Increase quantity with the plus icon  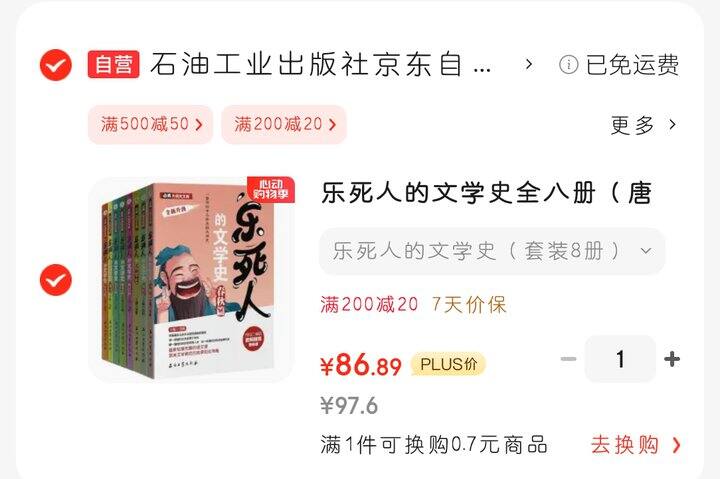[x=672, y=359]
